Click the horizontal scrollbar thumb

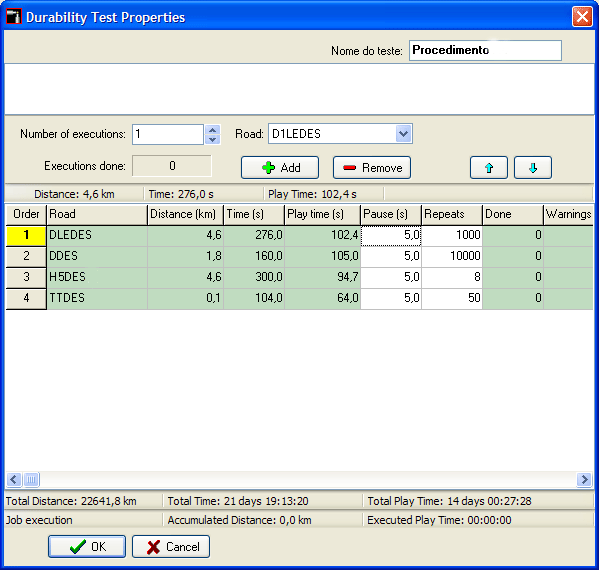click(31, 479)
